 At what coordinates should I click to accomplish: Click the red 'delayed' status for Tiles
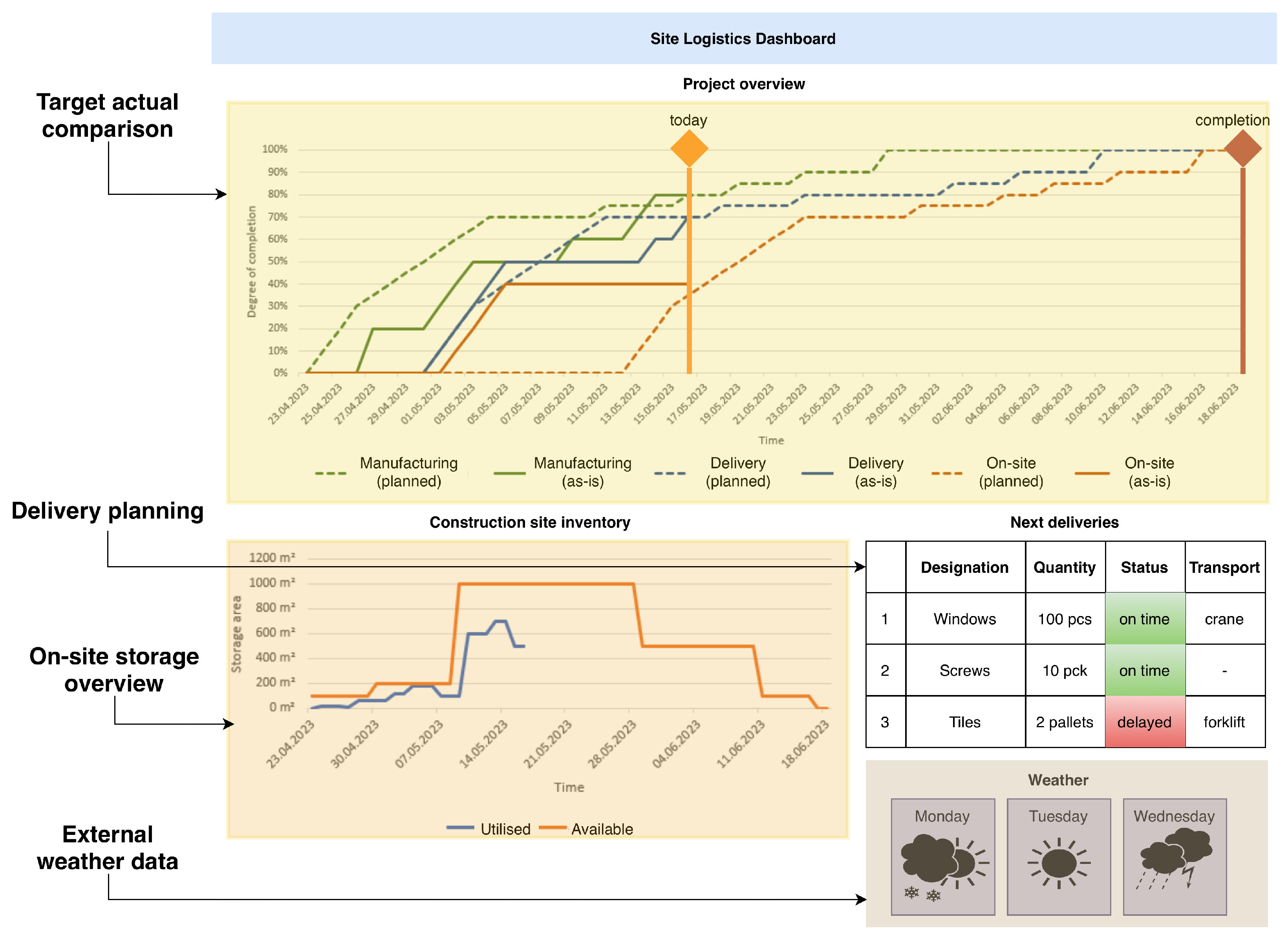point(1144,722)
